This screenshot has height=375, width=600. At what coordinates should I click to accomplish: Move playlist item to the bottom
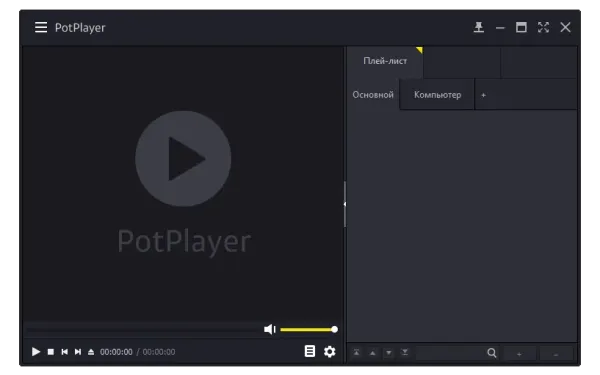click(x=404, y=352)
